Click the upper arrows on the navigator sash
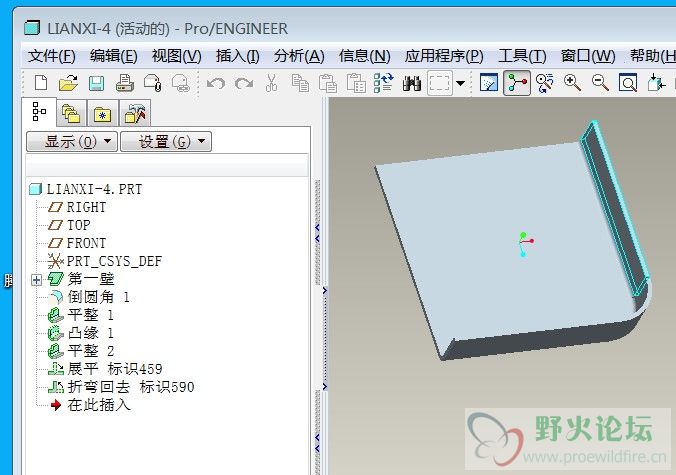 pos(317,233)
